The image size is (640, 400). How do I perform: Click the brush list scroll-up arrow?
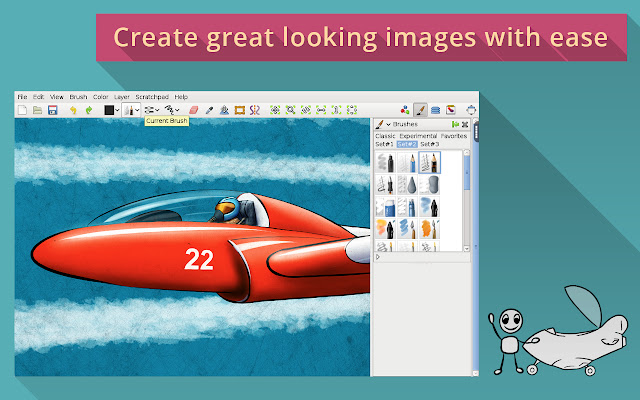point(467,152)
